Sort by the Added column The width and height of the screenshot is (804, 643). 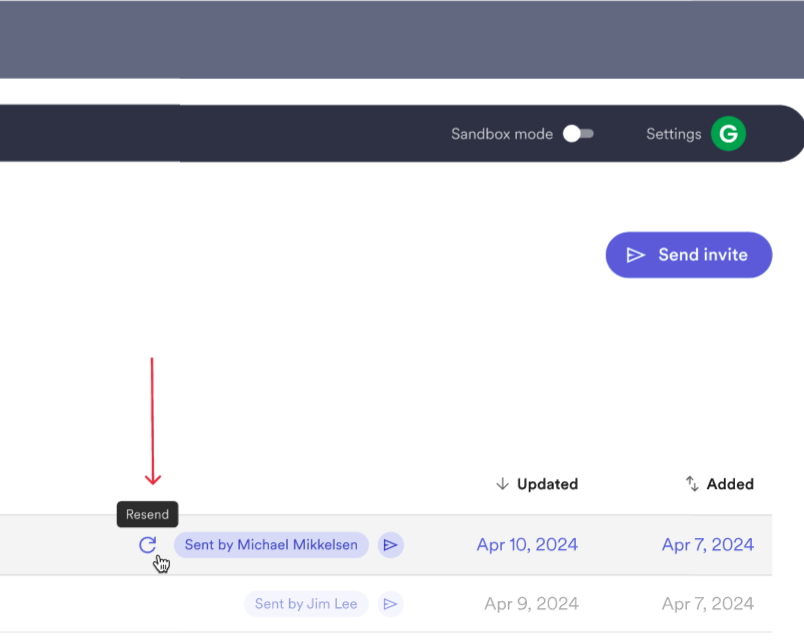720,484
